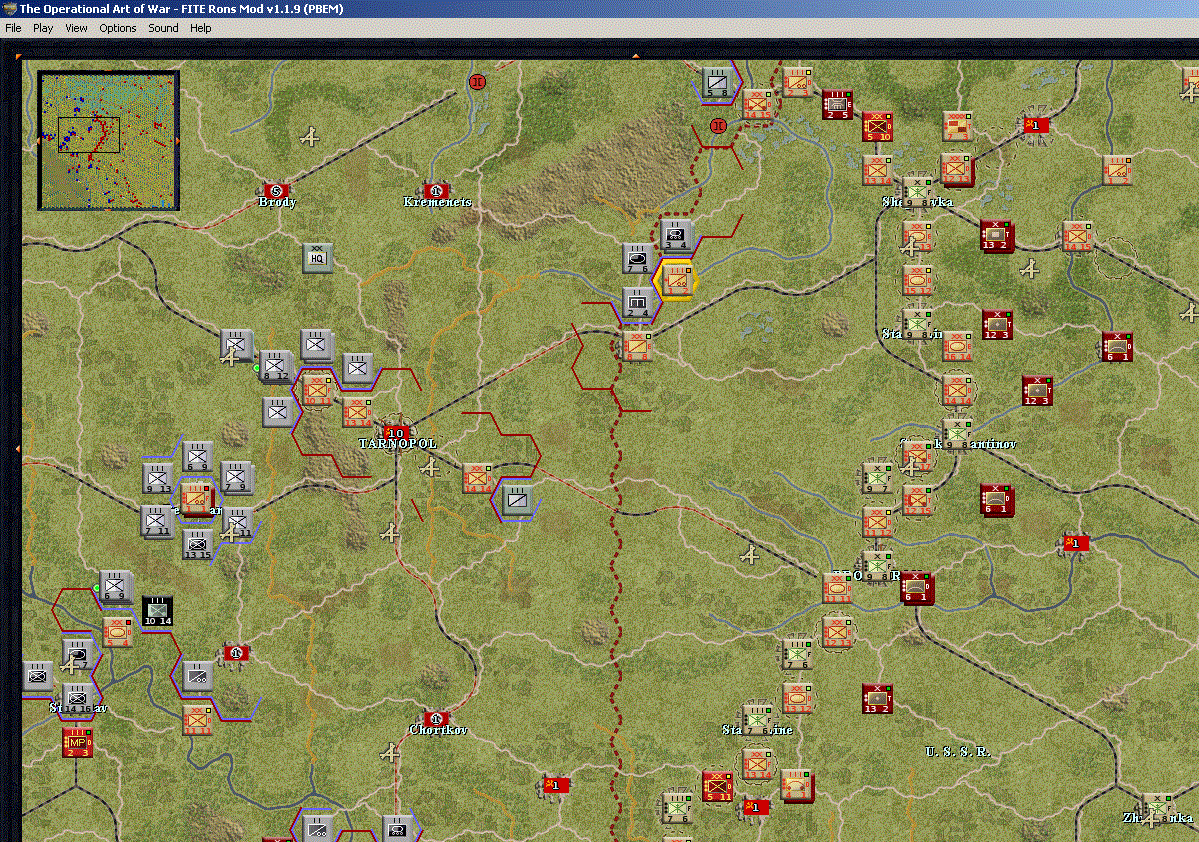Open the Help menu

200,28
